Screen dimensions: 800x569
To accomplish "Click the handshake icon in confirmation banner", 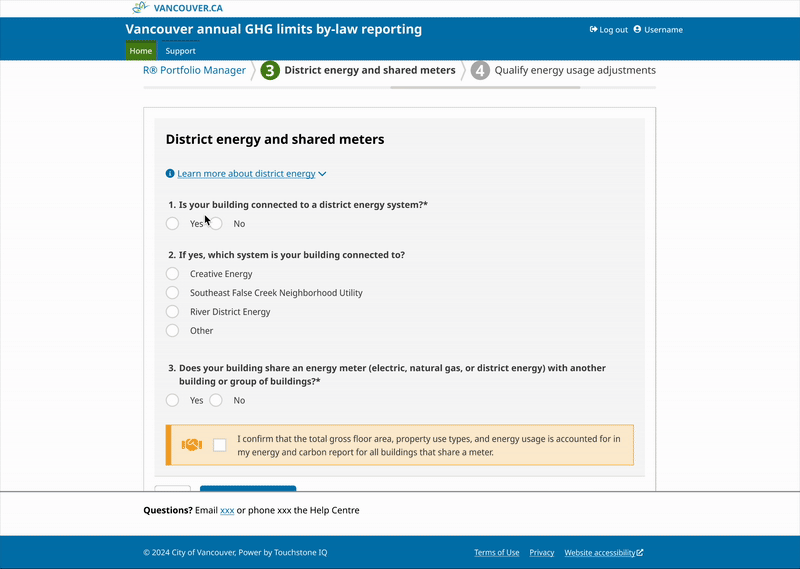I will 192,445.
